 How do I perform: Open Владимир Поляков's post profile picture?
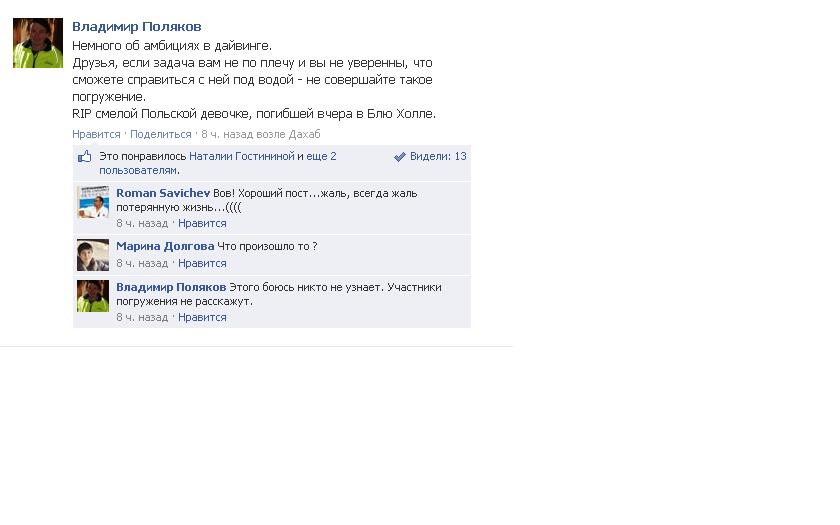38,43
